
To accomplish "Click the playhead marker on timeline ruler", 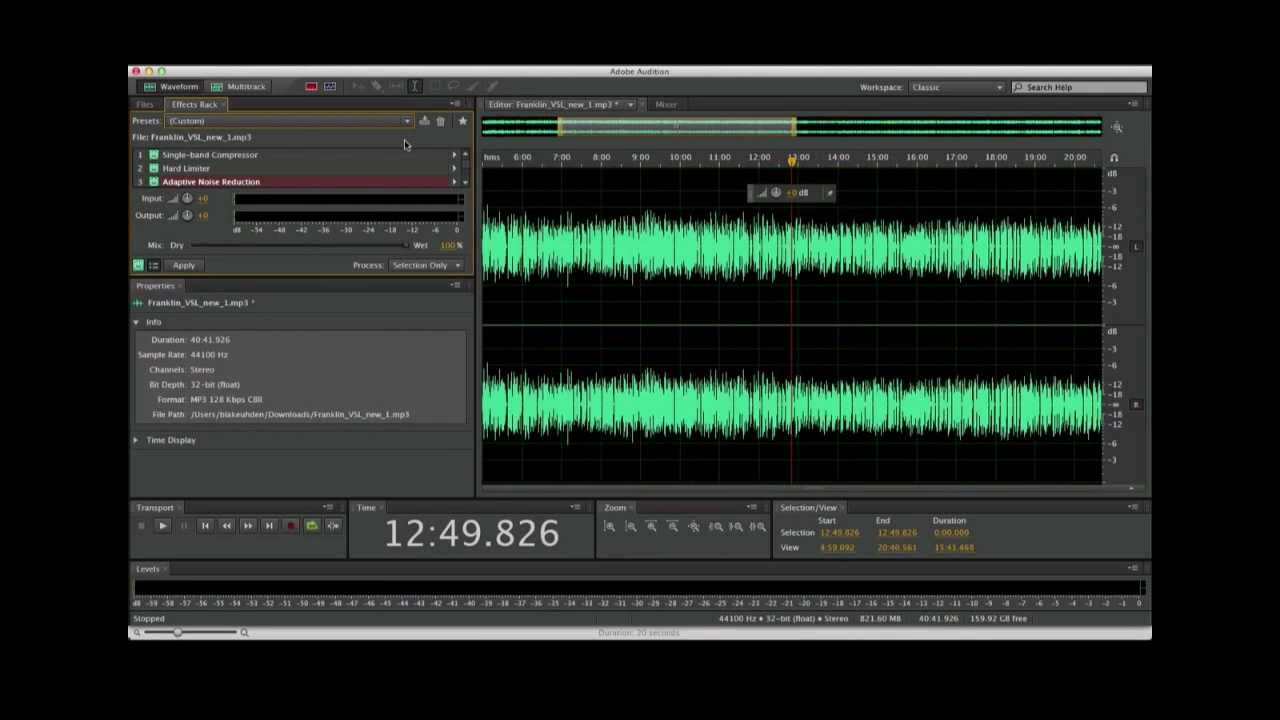I will tap(792, 160).
